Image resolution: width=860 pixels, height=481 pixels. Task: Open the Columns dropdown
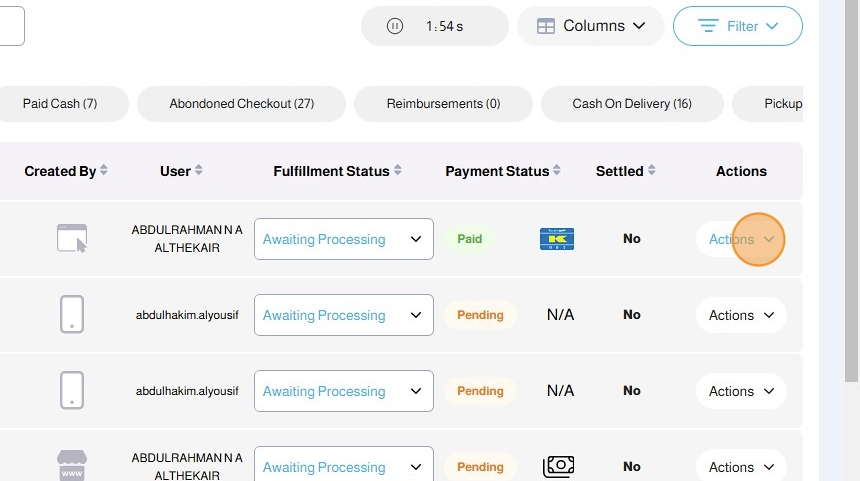[x=590, y=26]
